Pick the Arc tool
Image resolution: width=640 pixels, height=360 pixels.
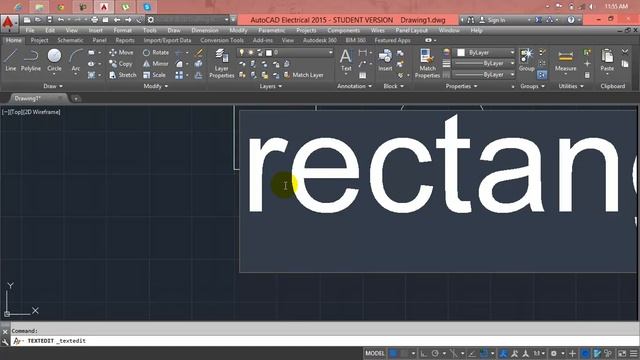click(76, 60)
